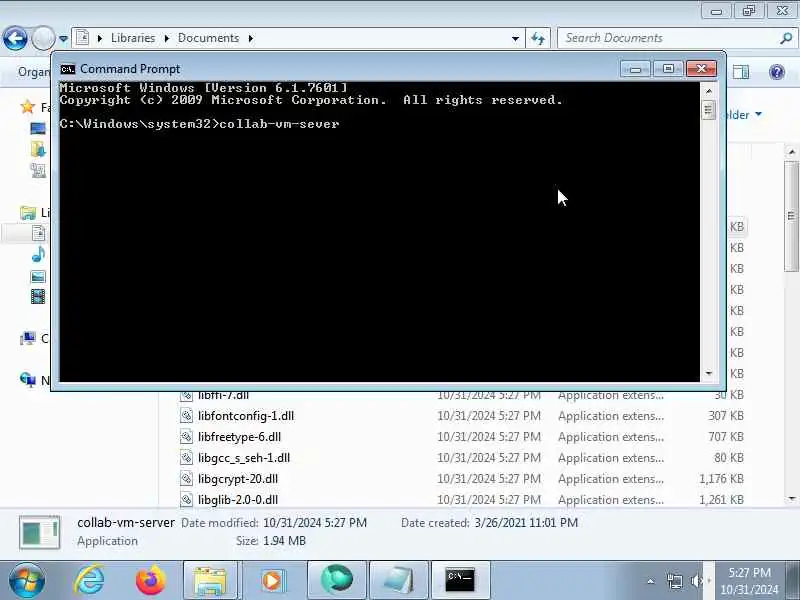Open Windows Media Player from taskbar
Image resolution: width=800 pixels, height=600 pixels.
click(x=272, y=580)
